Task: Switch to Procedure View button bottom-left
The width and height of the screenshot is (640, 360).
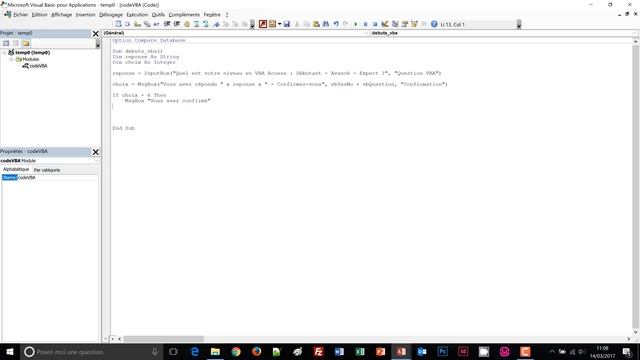Action: pos(106,339)
